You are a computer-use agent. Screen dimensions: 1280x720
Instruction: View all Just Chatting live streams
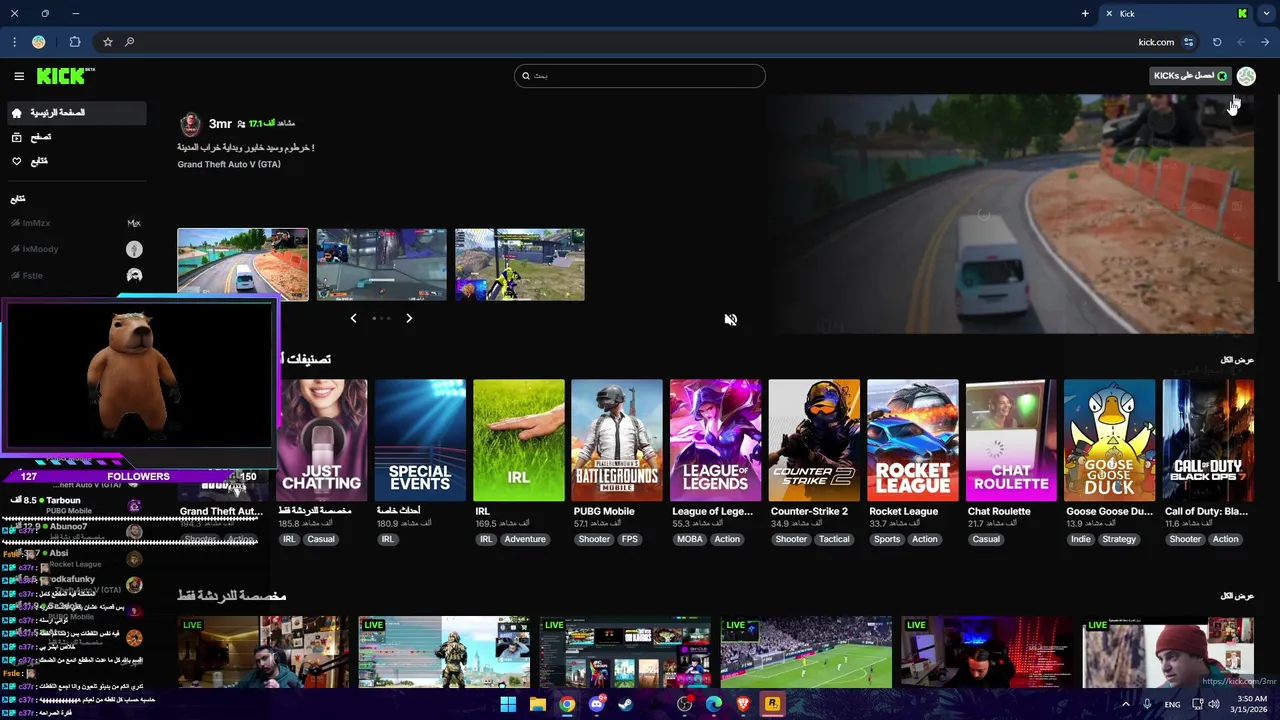pos(1237,596)
